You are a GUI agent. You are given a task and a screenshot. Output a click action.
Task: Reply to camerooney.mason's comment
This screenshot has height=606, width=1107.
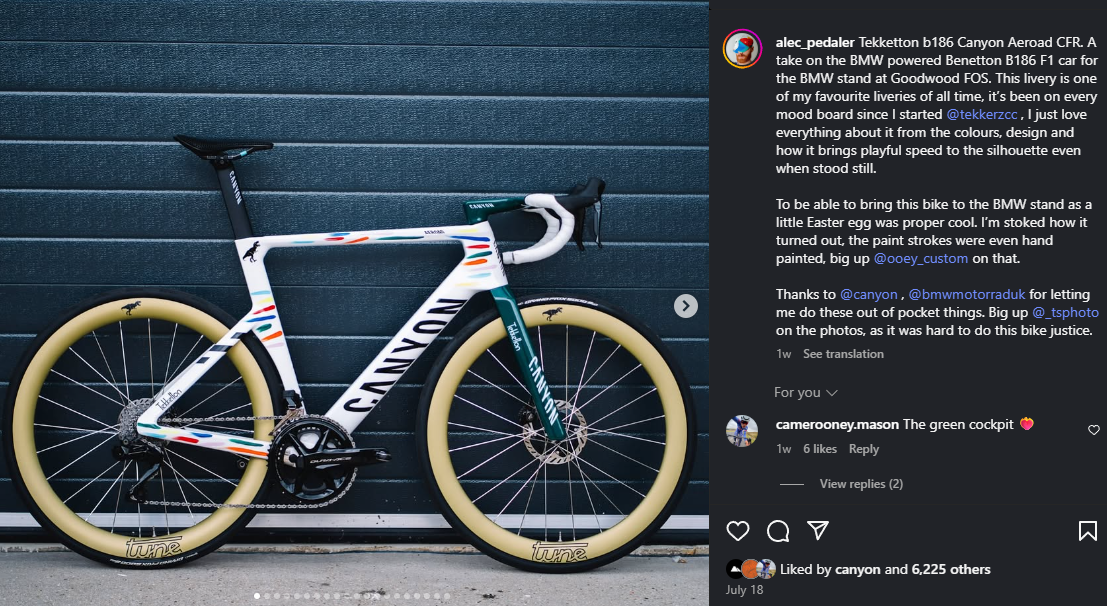[864, 449]
